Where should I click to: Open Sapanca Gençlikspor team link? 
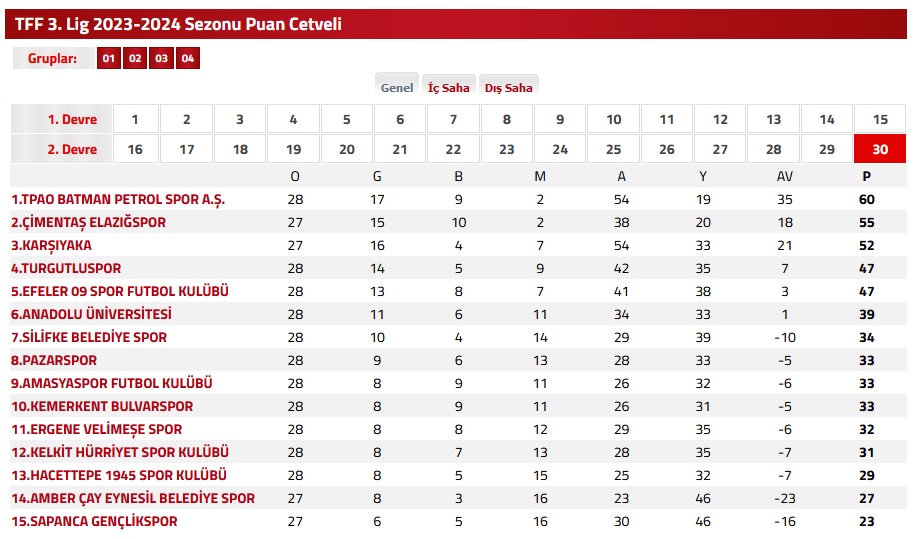coord(94,521)
